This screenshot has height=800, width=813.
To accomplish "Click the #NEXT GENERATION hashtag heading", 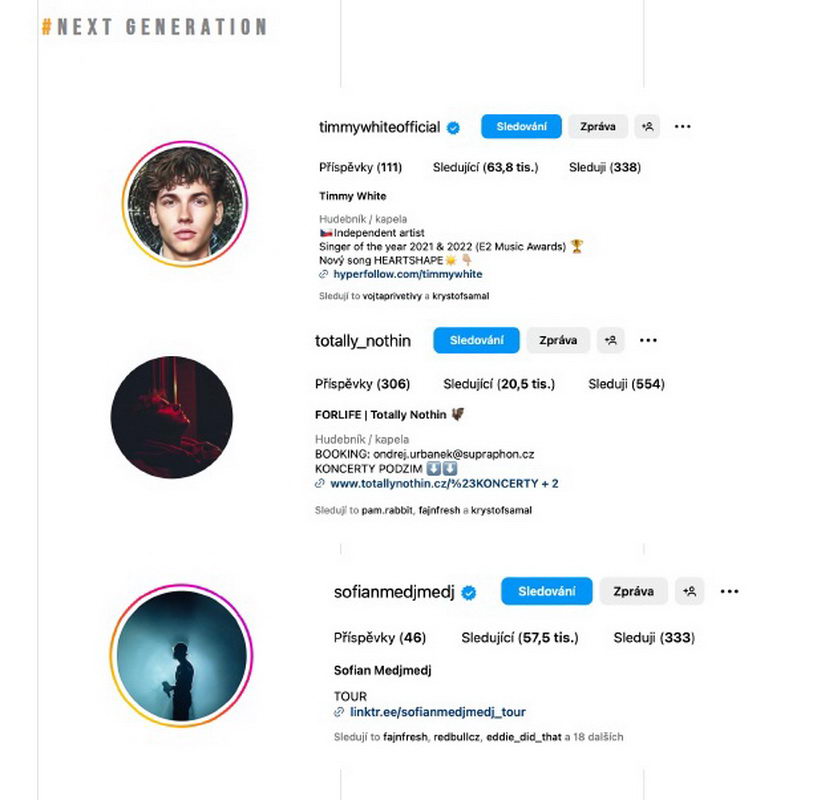I will click(x=155, y=27).
